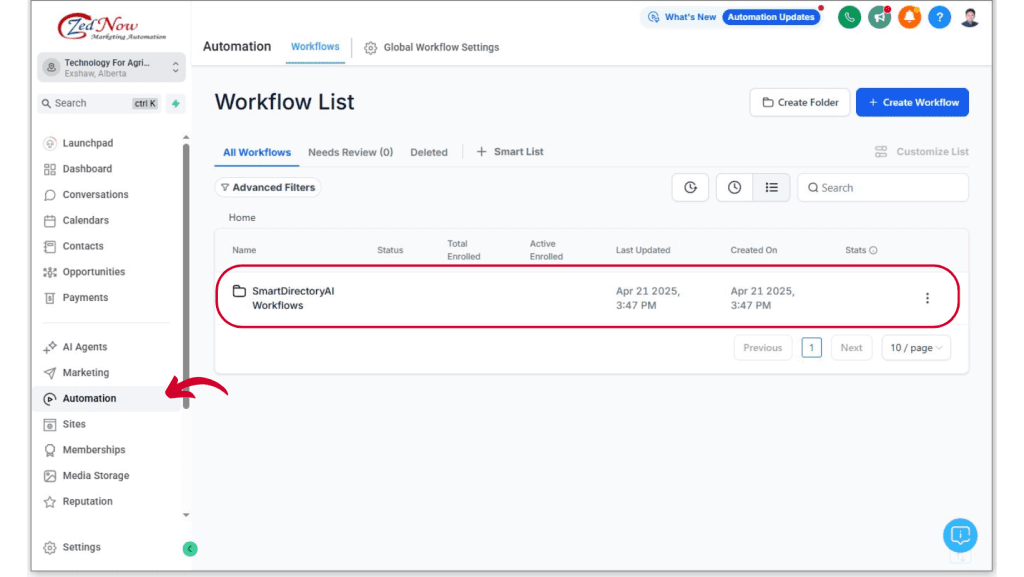1024x577 pixels.
Task: Open Global Workflow Settings
Action: pos(441,47)
